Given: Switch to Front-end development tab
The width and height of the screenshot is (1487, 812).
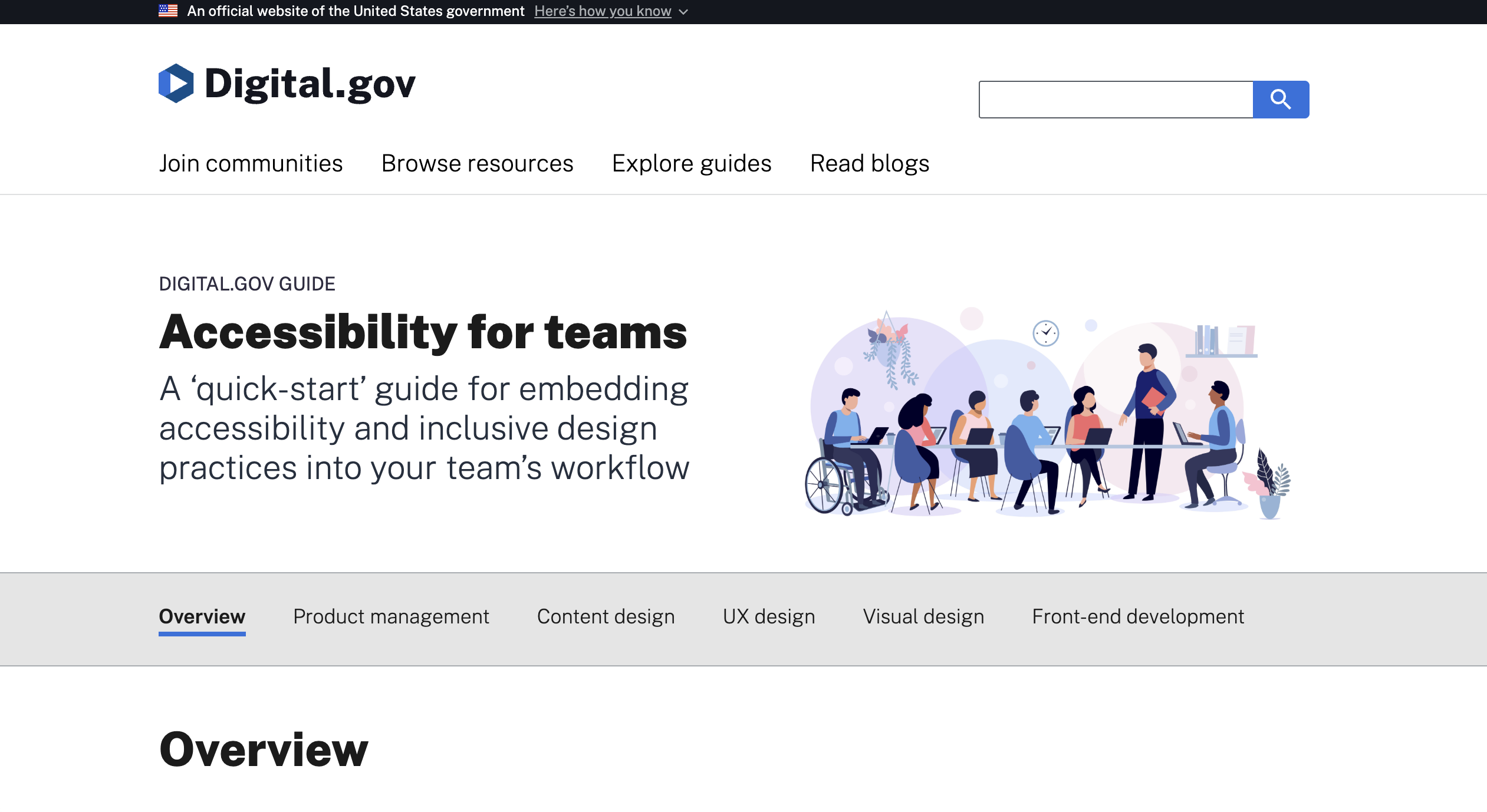Looking at the screenshot, I should click(1138, 616).
